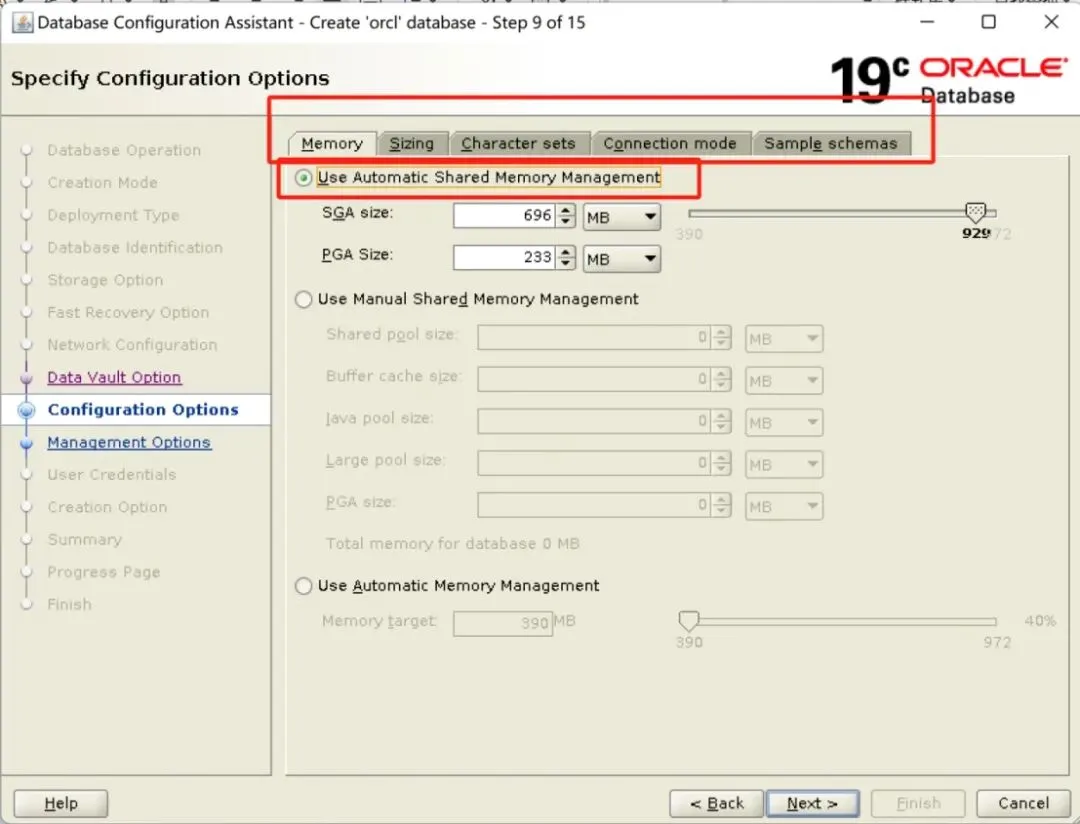Click the SGA size input field
This screenshot has width=1080, height=824.
[x=504, y=216]
